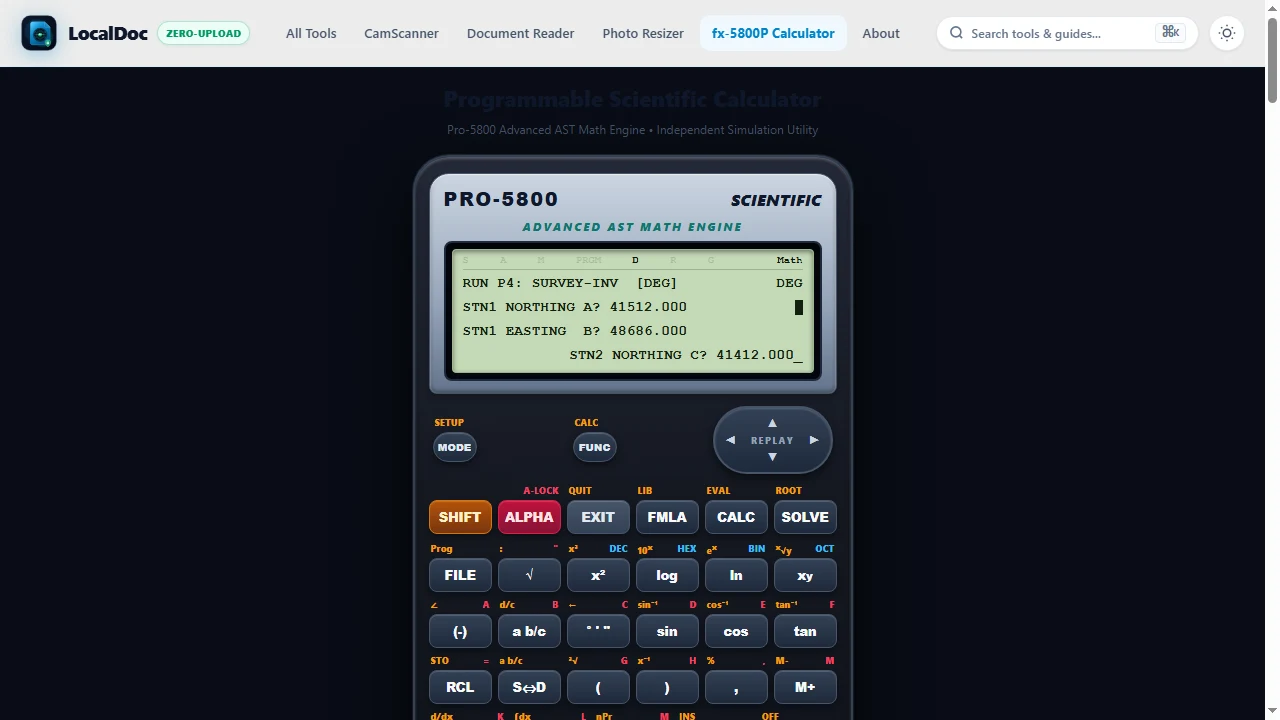Click the S⇔D conversion key
Screen dimensions: 1280x720
[529, 687]
